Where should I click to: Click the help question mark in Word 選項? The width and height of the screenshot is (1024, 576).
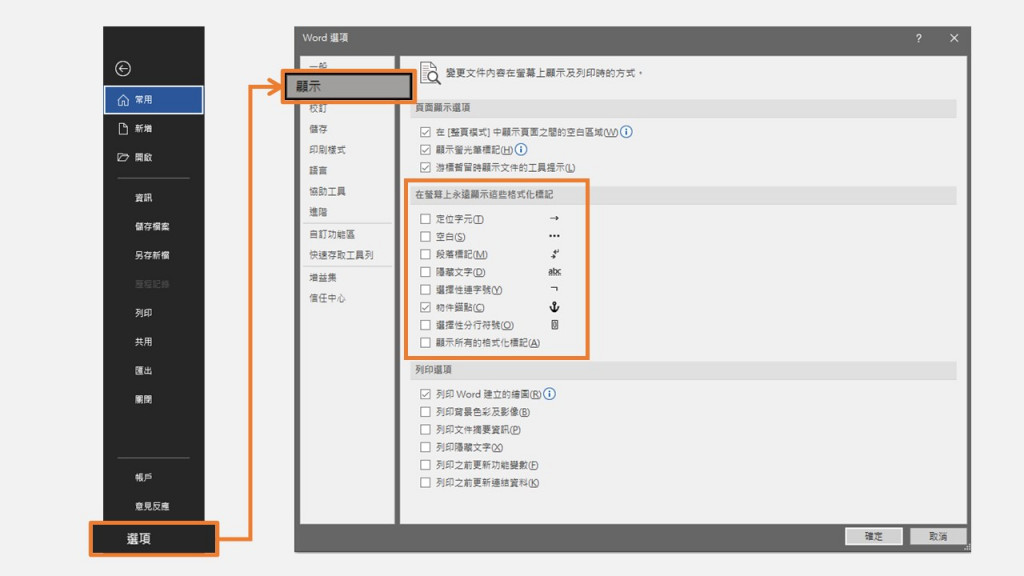click(x=918, y=39)
